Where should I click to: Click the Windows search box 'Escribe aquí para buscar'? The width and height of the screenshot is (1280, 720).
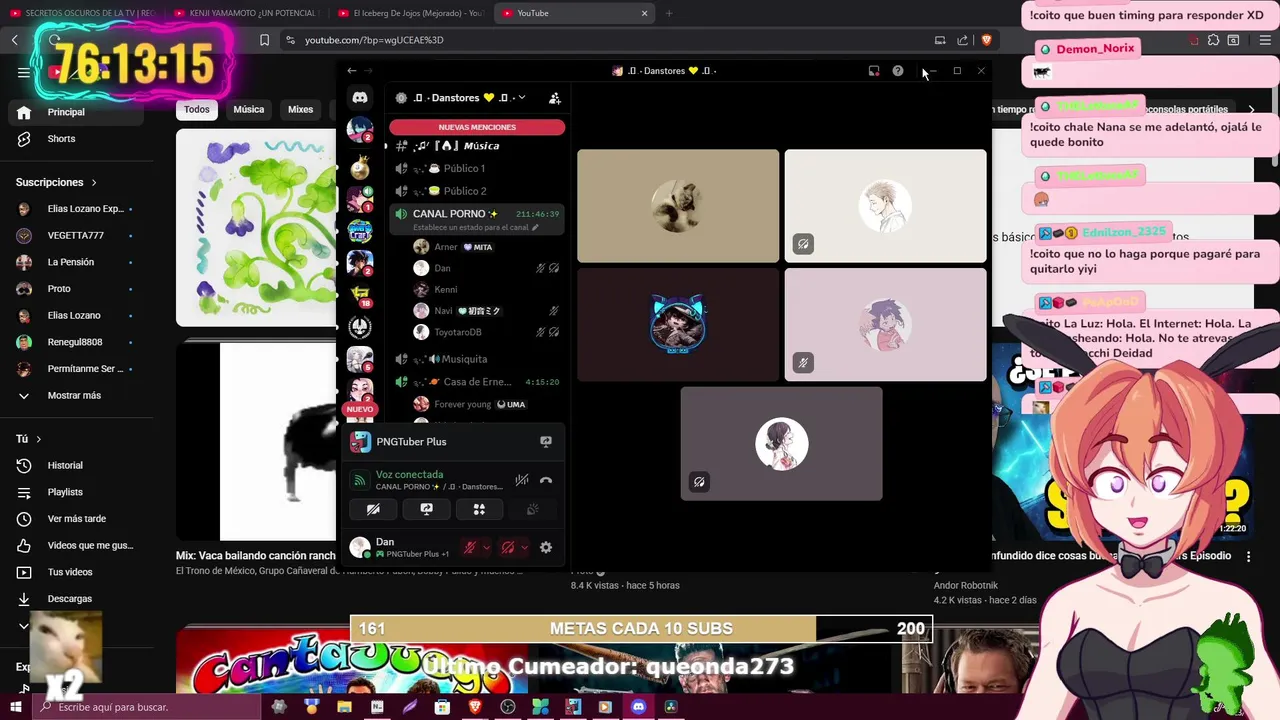click(x=146, y=707)
